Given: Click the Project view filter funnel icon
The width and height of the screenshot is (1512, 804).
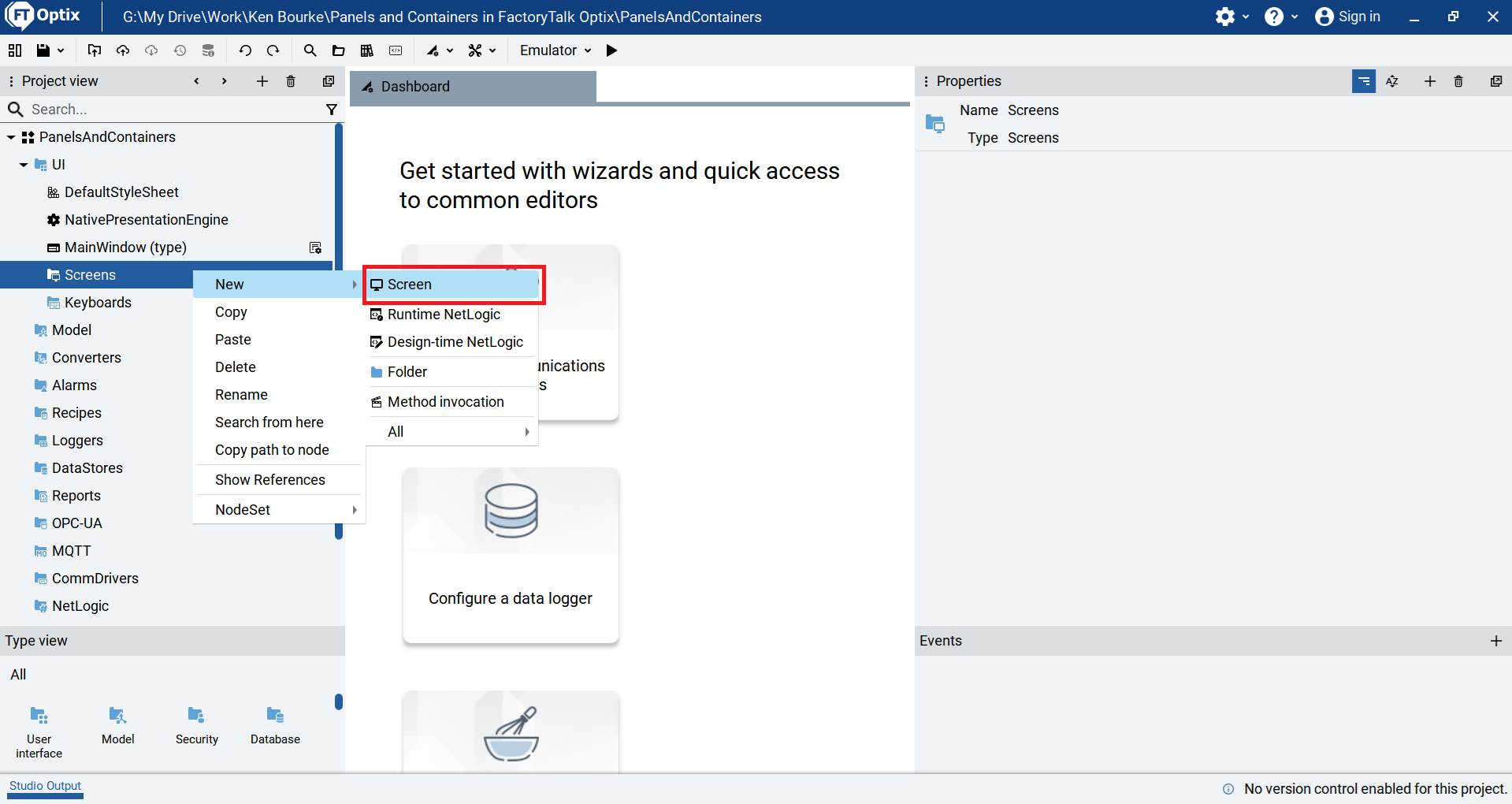Looking at the screenshot, I should (332, 110).
